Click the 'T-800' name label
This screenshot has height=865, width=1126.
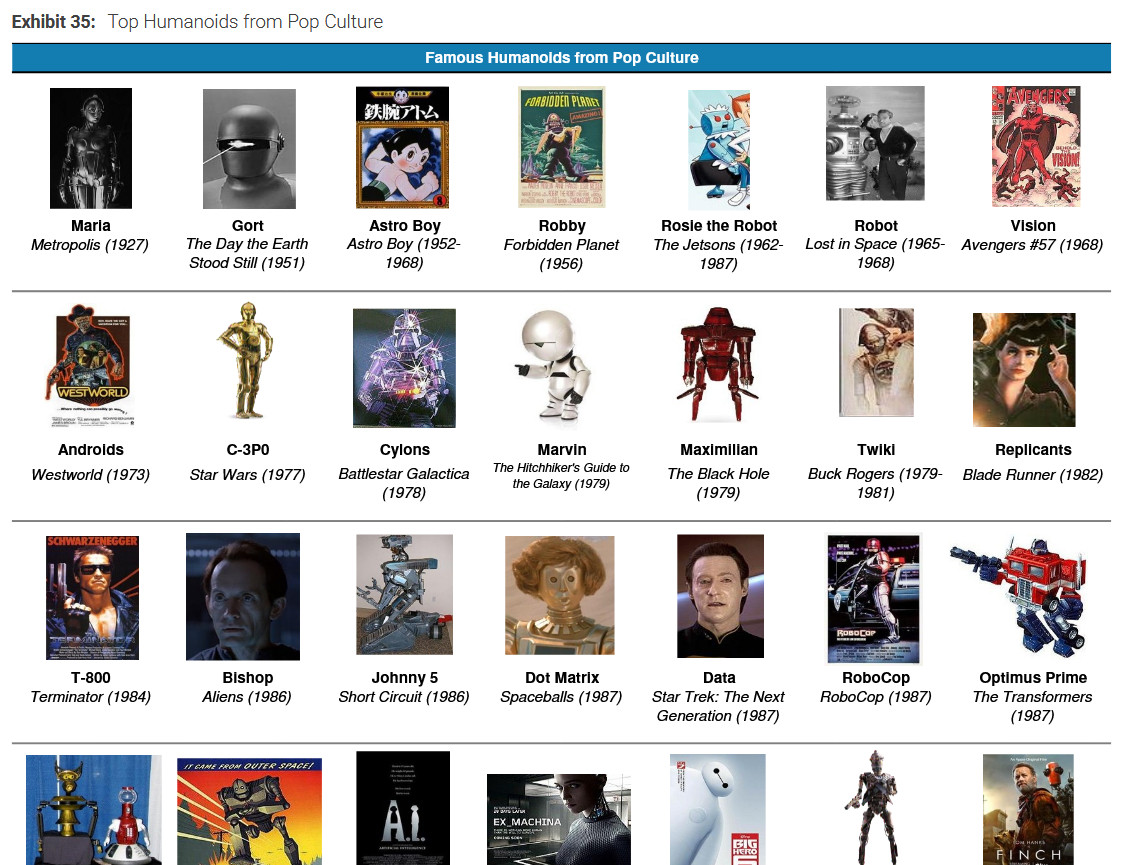pyautogui.click(x=90, y=678)
